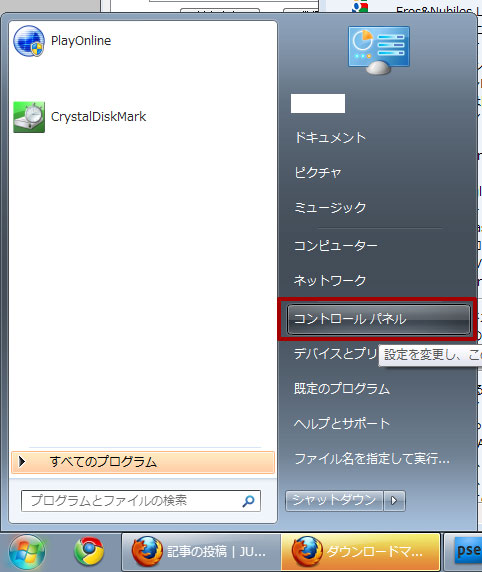Open the Google Chrome taskbar icon
Viewport: 482px width, 572px height.
[89, 551]
